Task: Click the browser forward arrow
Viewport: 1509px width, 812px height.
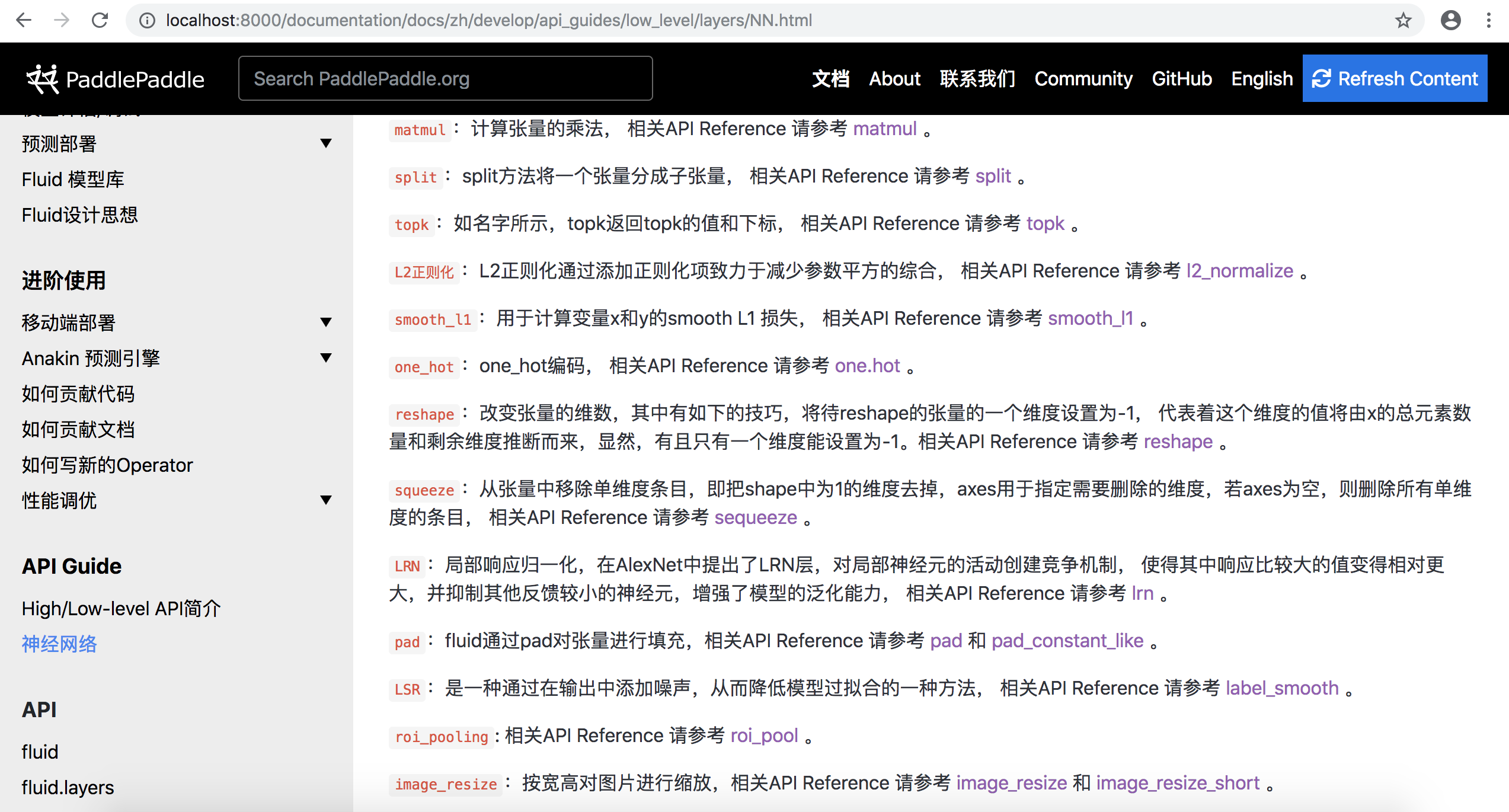Action: pos(62,20)
